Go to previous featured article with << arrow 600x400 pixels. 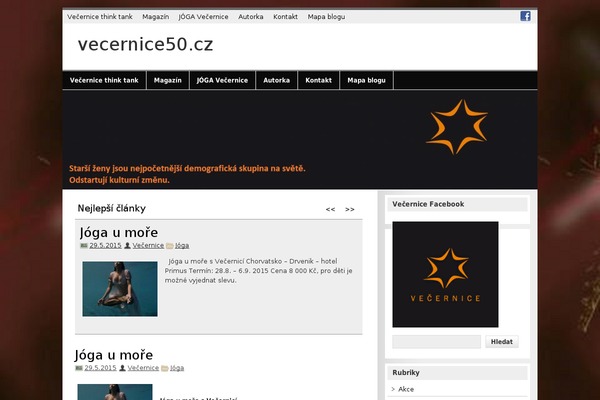(330, 209)
